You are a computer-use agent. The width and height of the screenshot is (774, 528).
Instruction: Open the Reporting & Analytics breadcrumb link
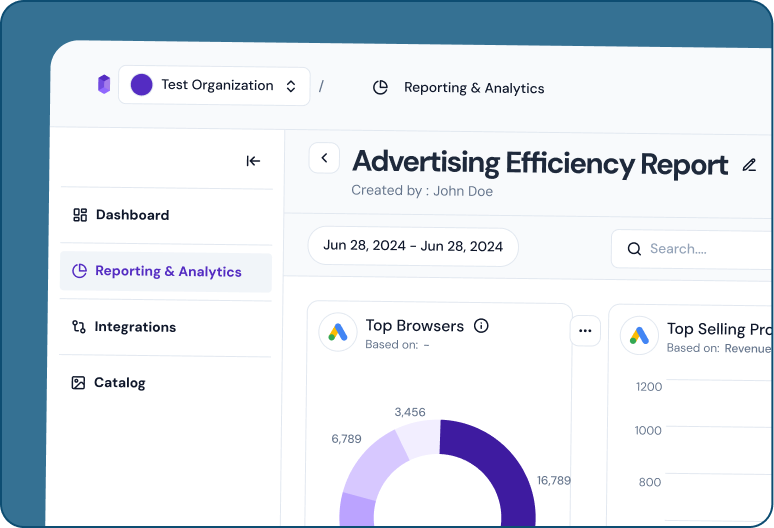click(474, 88)
